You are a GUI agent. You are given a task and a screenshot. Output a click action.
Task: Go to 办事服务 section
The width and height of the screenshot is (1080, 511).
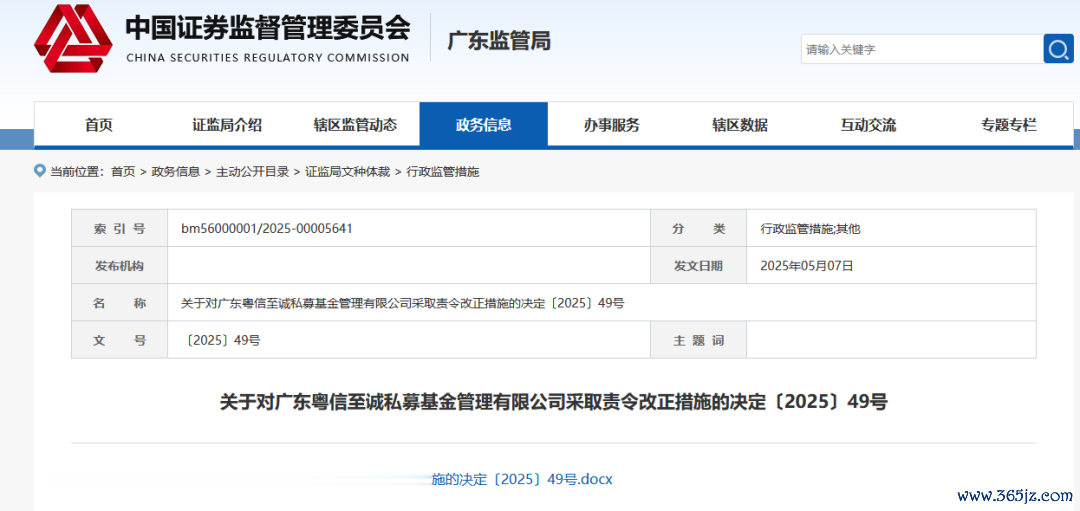611,125
